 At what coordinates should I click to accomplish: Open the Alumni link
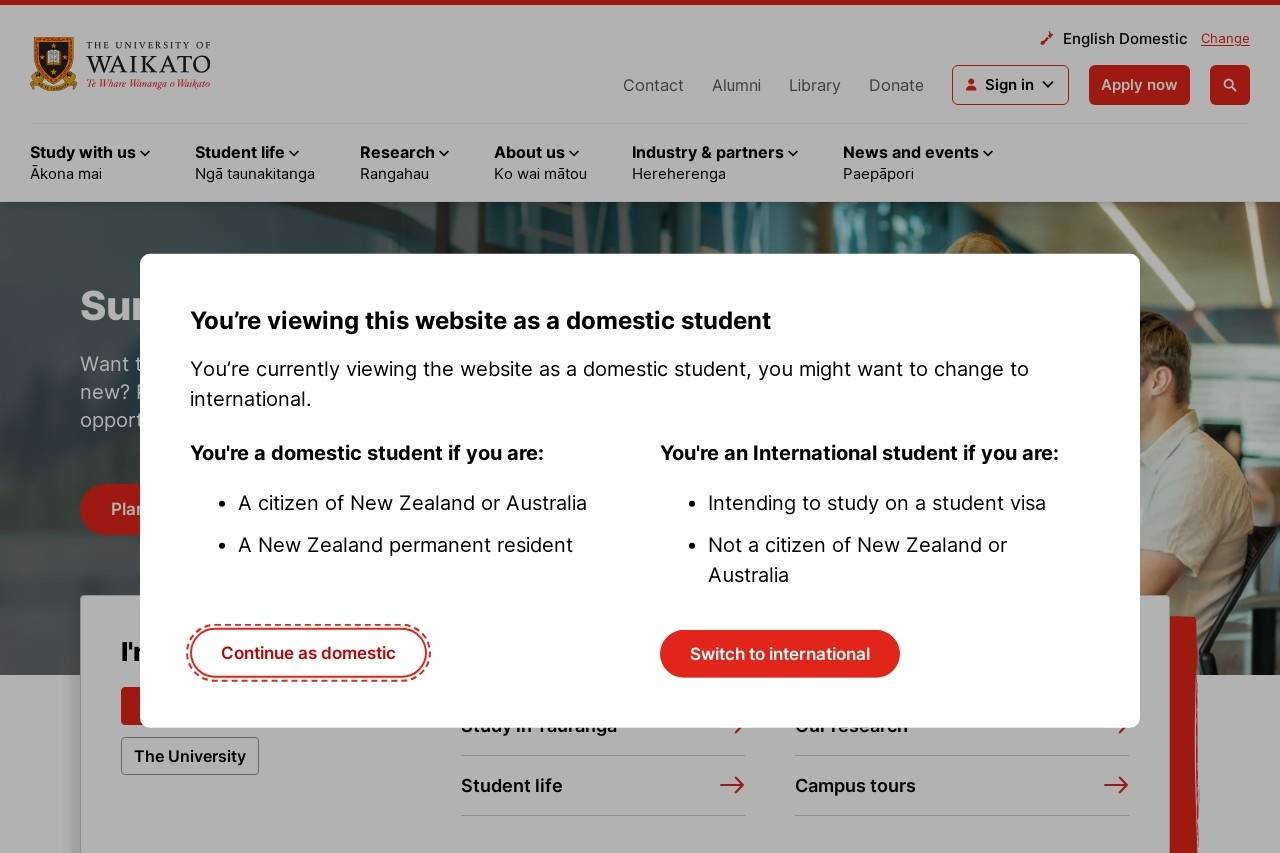click(x=736, y=86)
